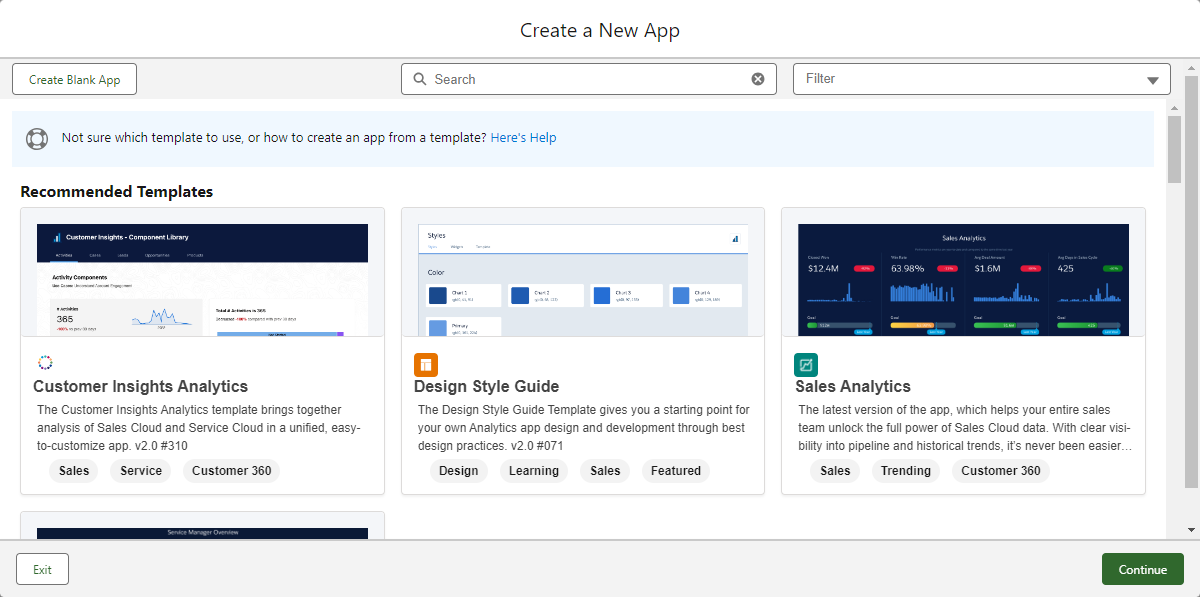Click the scrollbar up arrow
1200x597 pixels.
[1174, 107]
